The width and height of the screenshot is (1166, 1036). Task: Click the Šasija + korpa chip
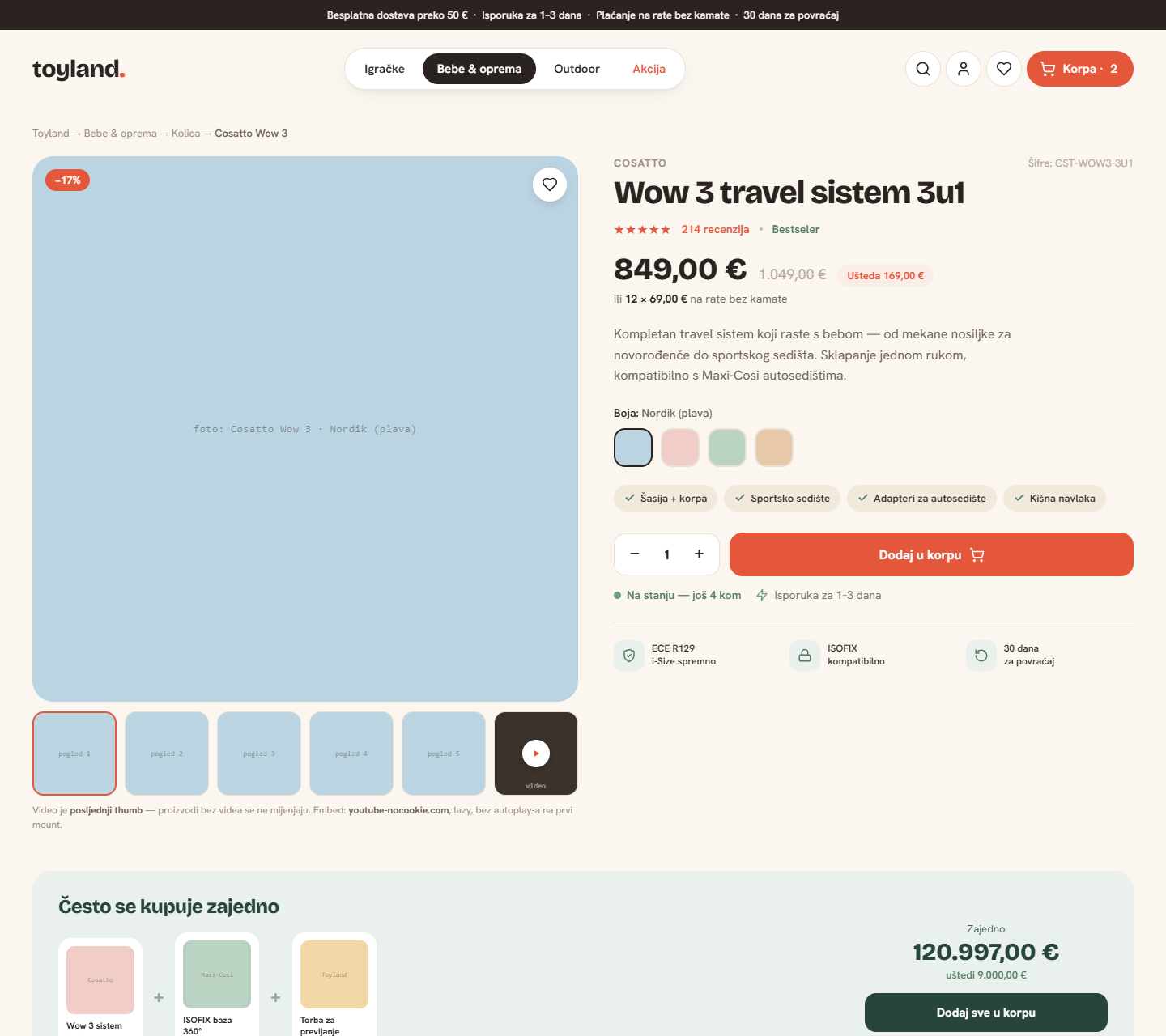click(666, 499)
